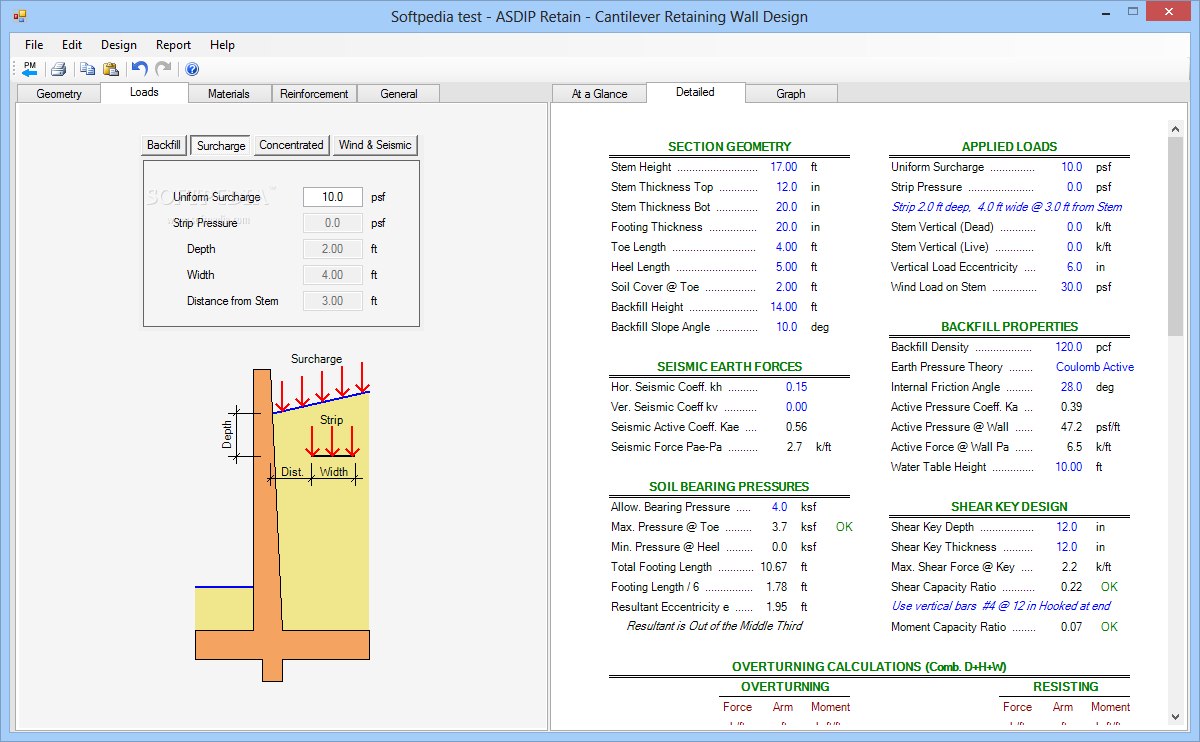Click the Water Table Height value 10.00
1200x742 pixels.
[x=1069, y=467]
